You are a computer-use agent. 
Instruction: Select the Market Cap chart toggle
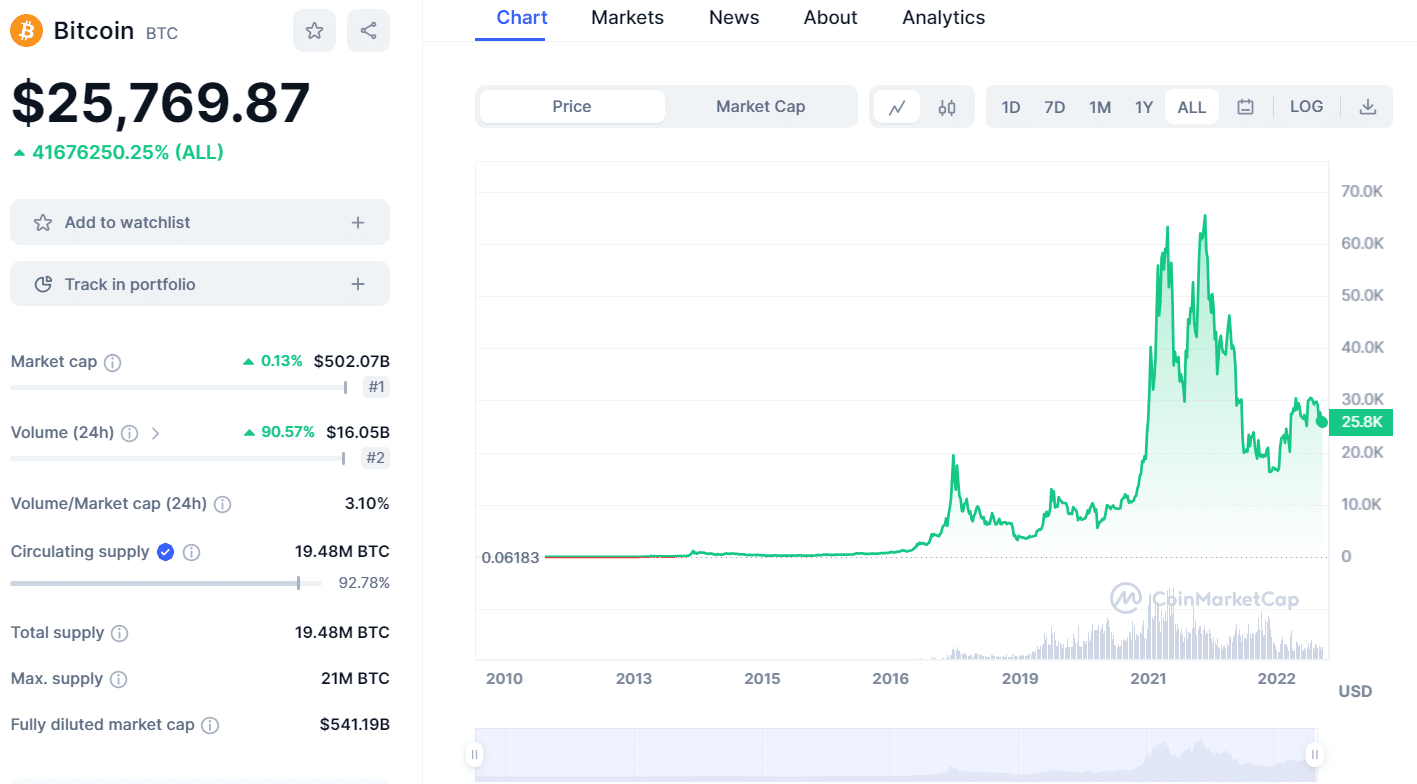(760, 106)
